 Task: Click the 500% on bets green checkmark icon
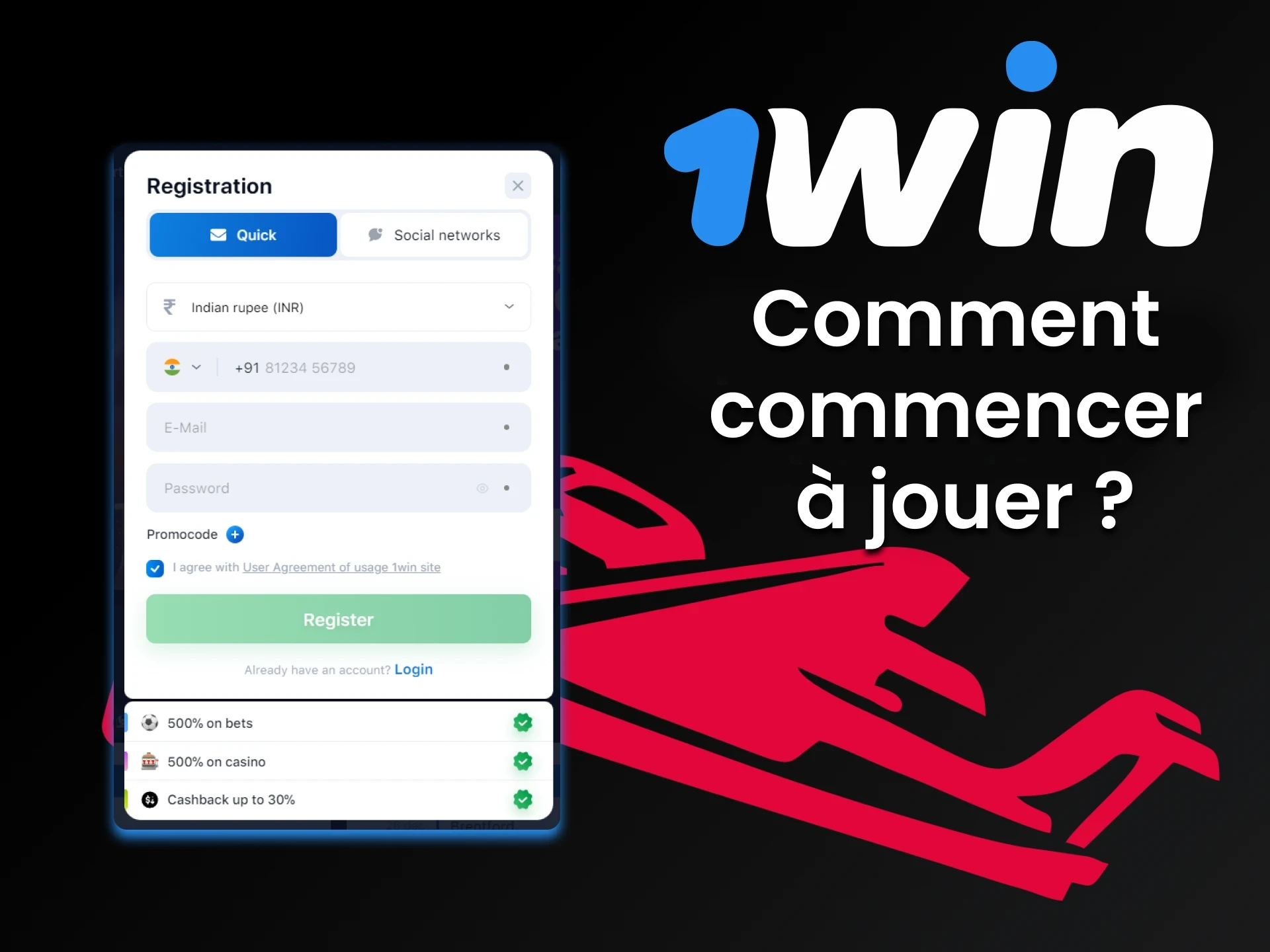(x=521, y=723)
